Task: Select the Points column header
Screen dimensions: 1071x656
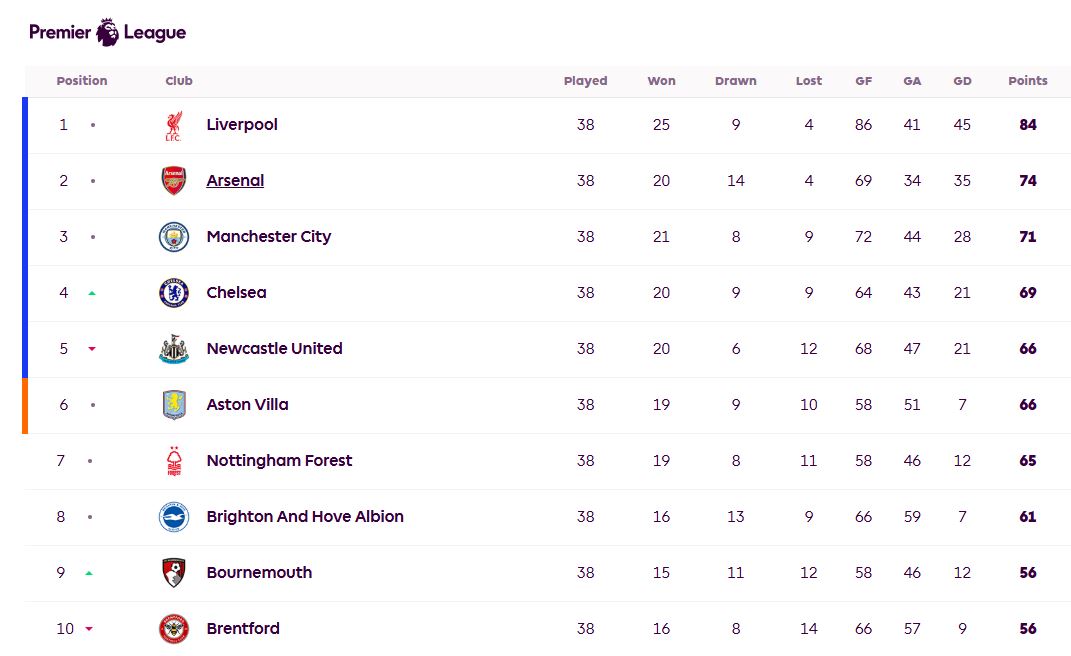Action: [1027, 81]
